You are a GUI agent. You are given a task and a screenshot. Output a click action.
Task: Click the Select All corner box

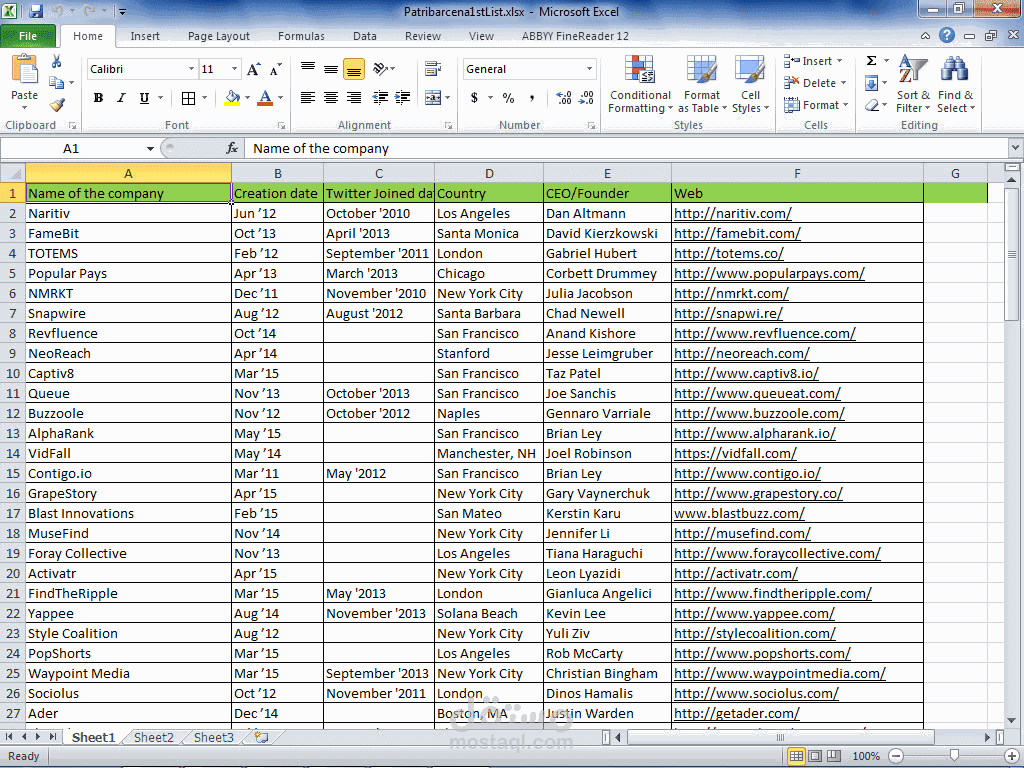coord(12,173)
